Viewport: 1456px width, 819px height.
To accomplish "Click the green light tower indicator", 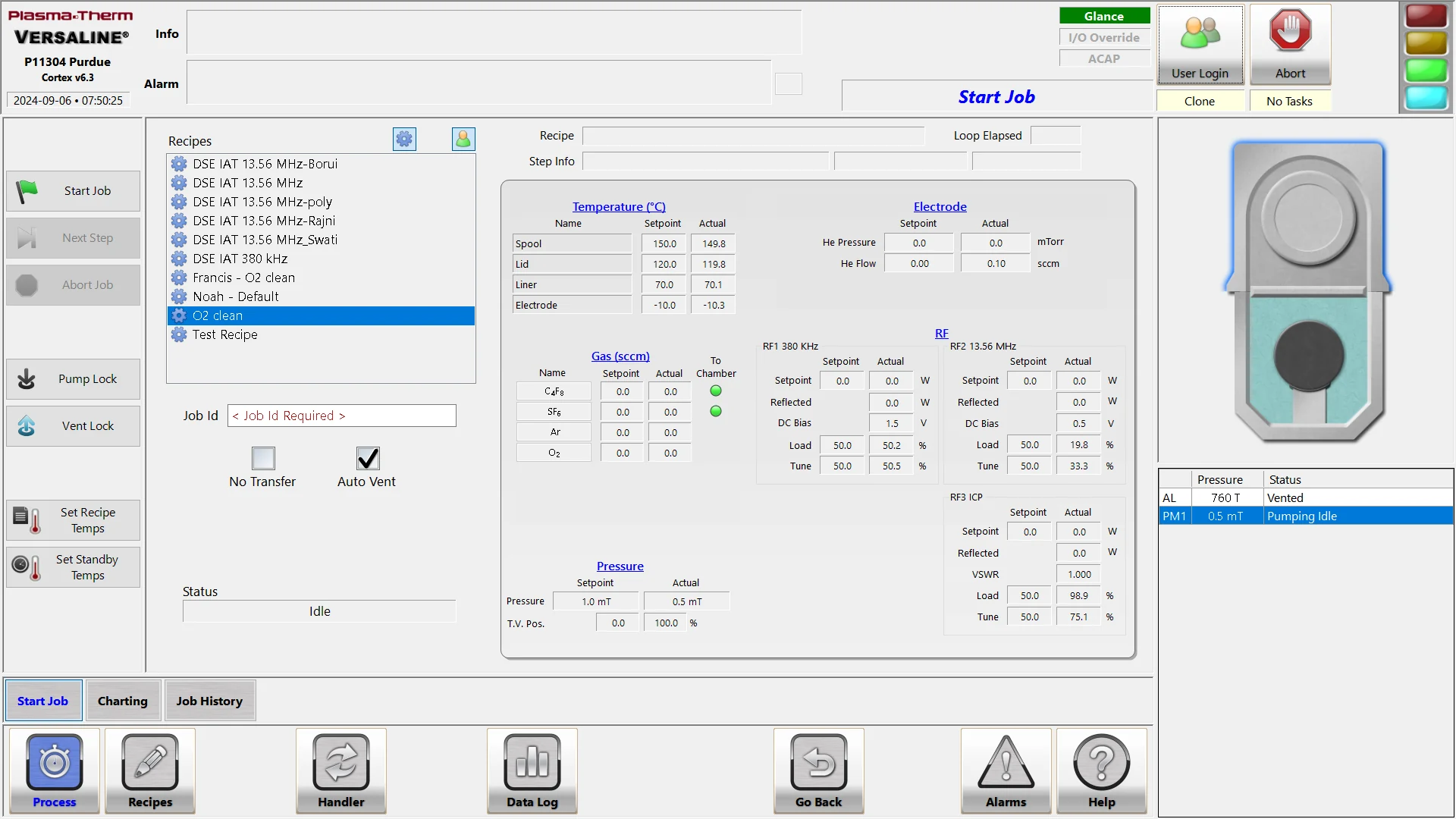I will (1426, 71).
